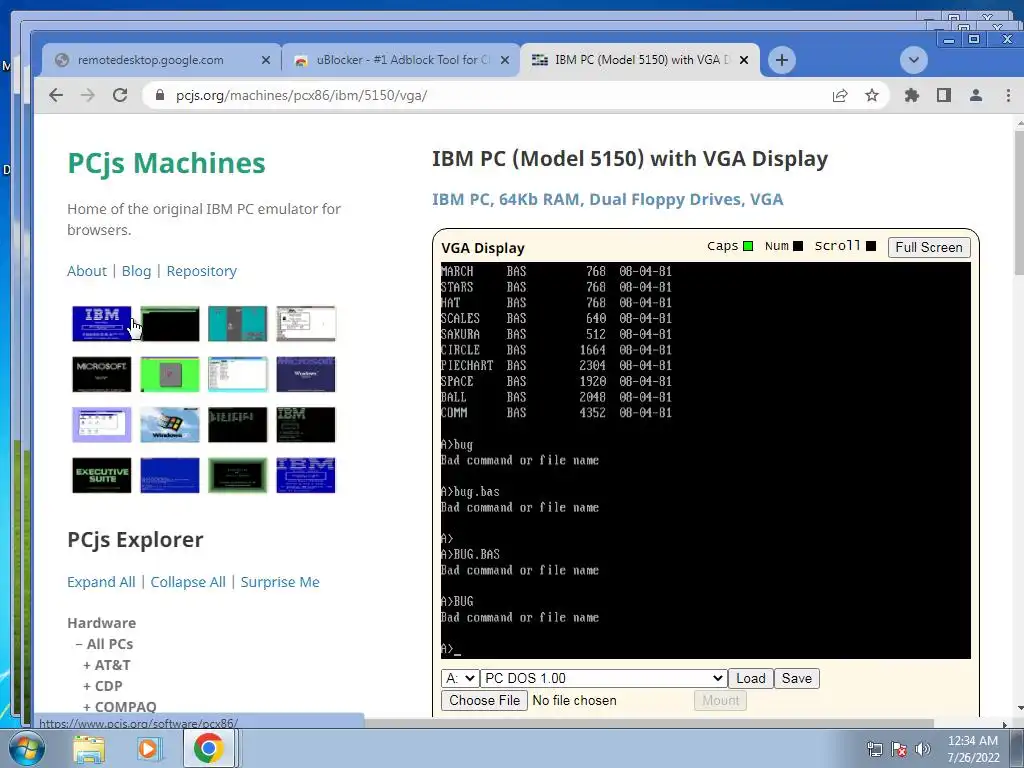
Task: Open the dark blue Windows thumbnail in second row
Action: (x=306, y=374)
